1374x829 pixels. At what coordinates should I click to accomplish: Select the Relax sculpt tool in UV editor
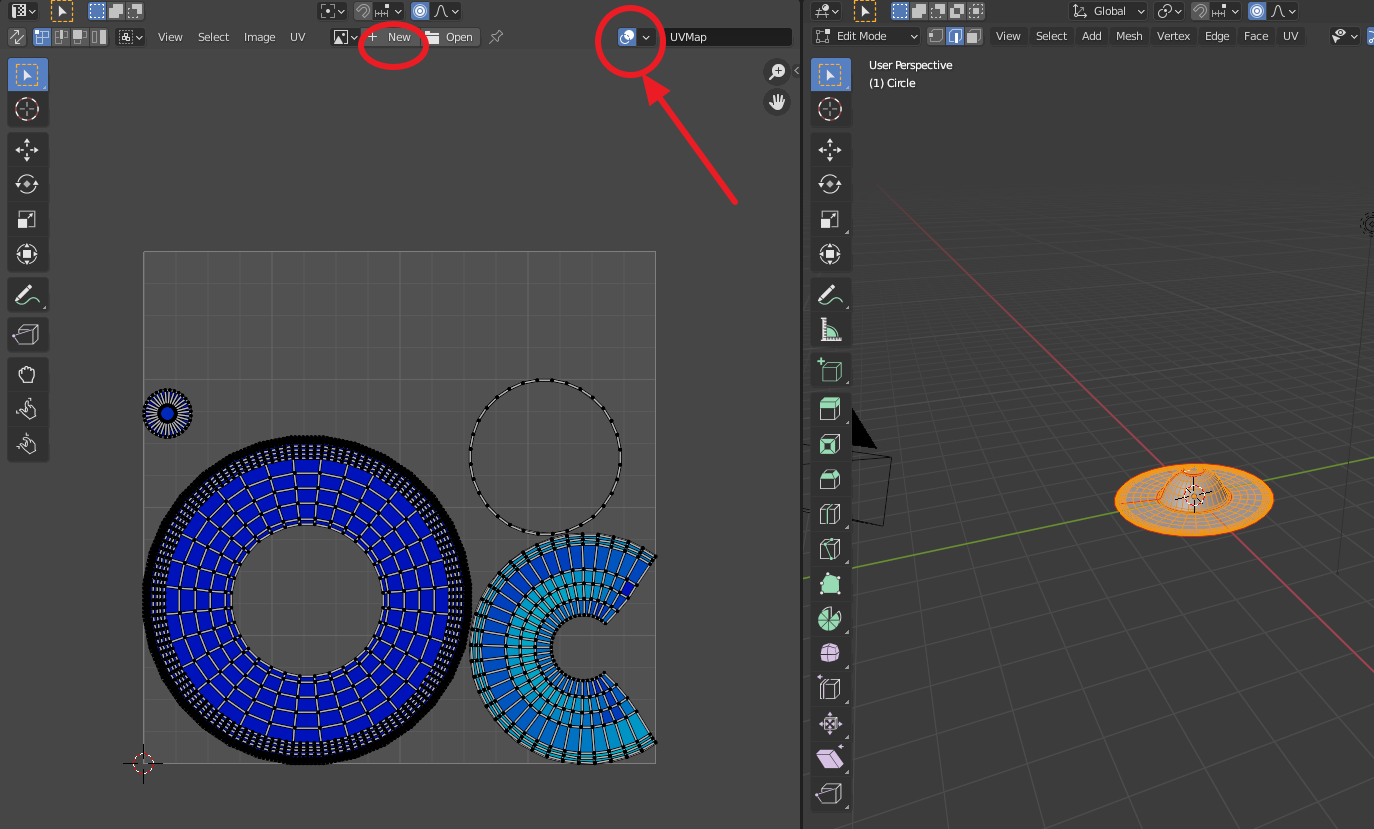coord(27,409)
